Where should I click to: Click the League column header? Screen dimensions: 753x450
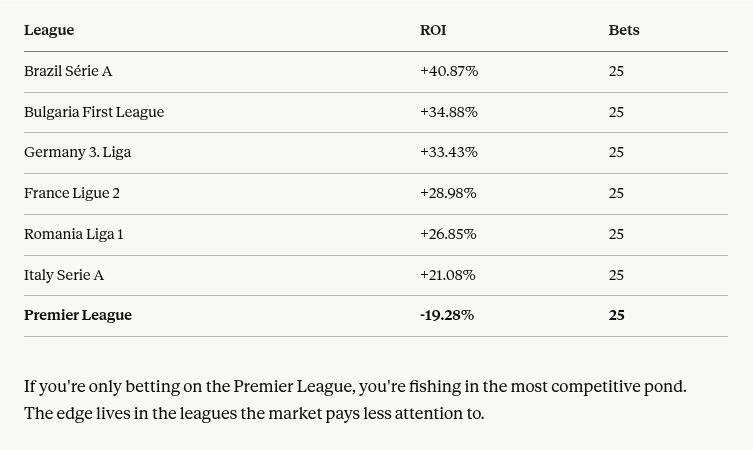click(x=49, y=30)
